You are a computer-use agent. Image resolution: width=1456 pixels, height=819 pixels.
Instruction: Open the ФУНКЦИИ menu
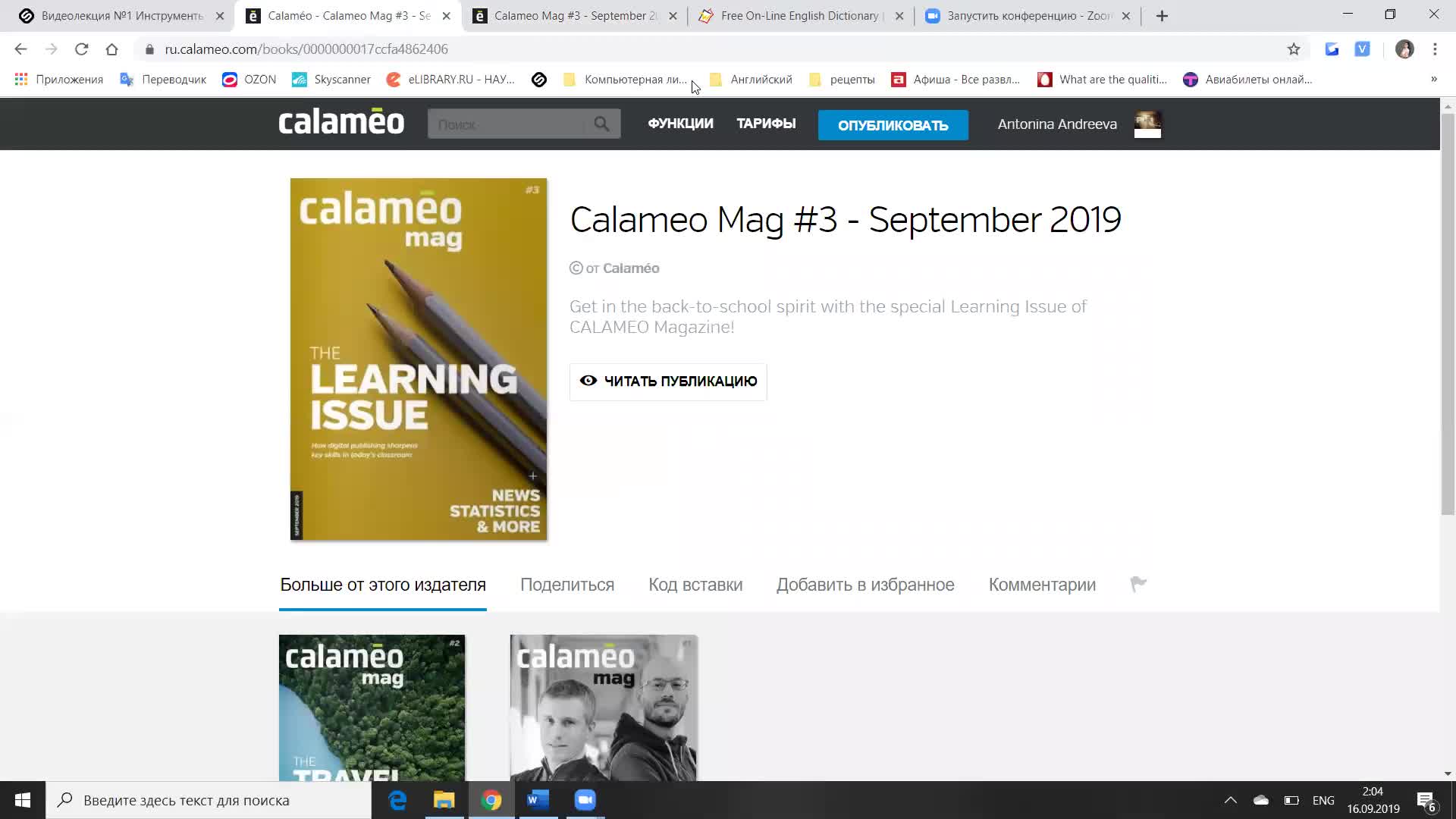click(x=680, y=124)
